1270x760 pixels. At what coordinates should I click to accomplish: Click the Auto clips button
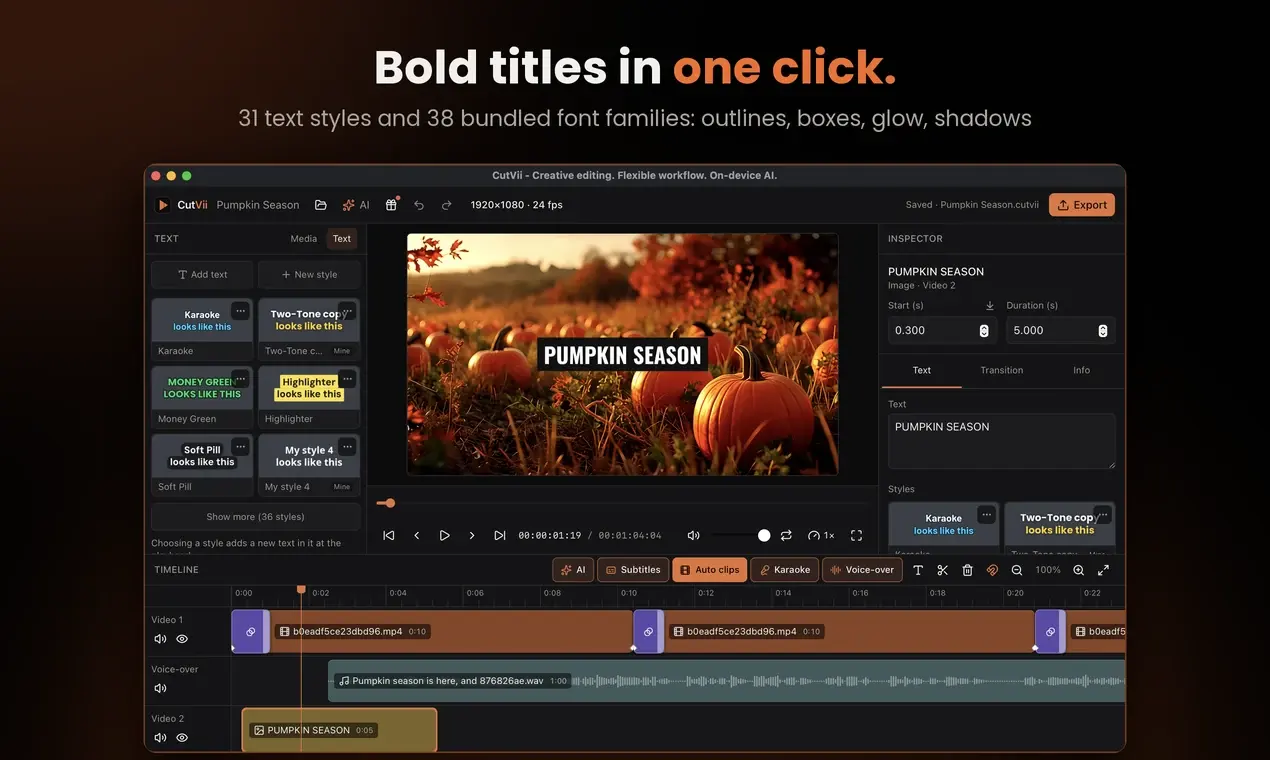tap(710, 570)
